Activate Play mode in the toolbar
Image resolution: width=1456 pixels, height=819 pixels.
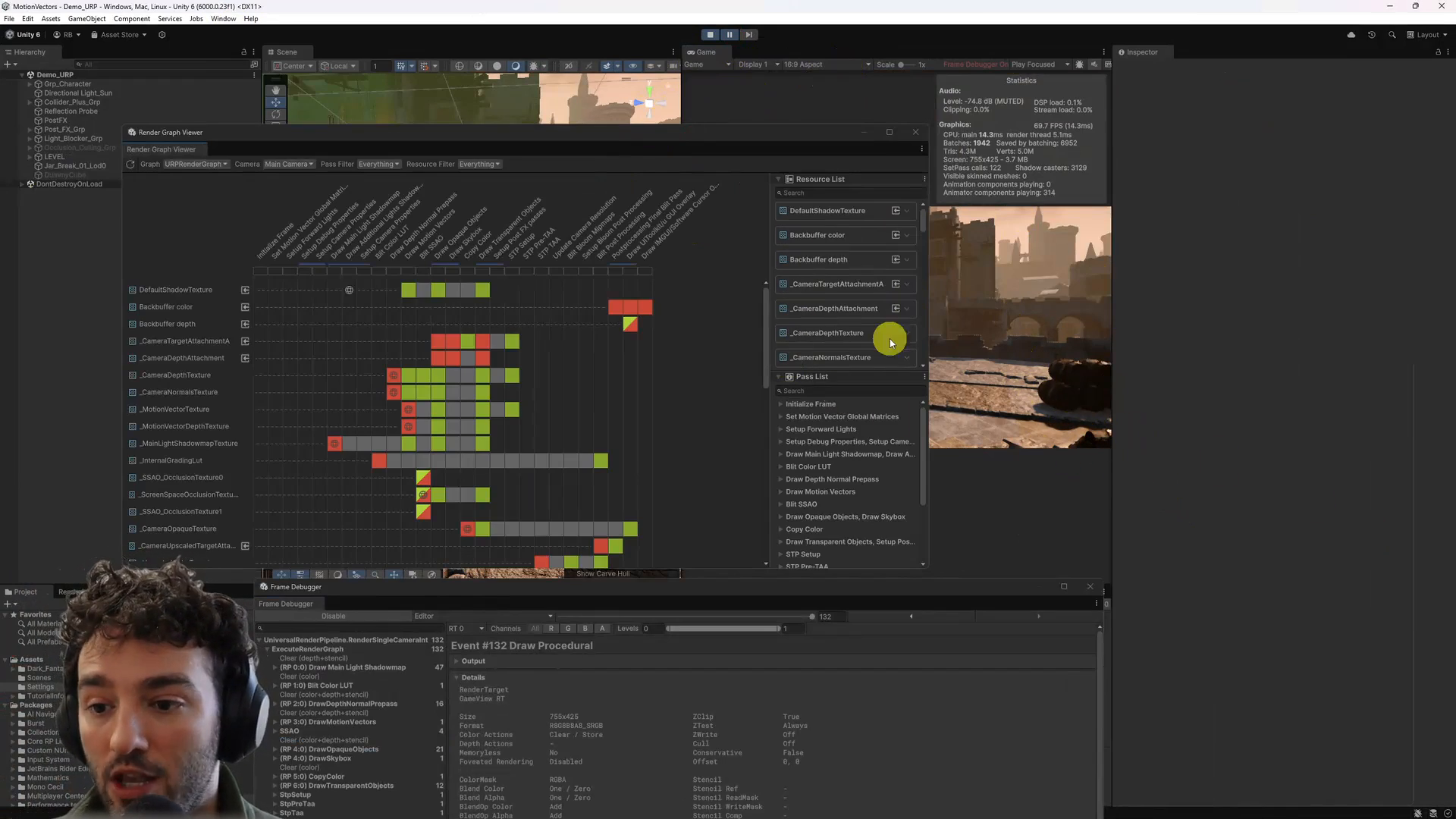click(711, 34)
